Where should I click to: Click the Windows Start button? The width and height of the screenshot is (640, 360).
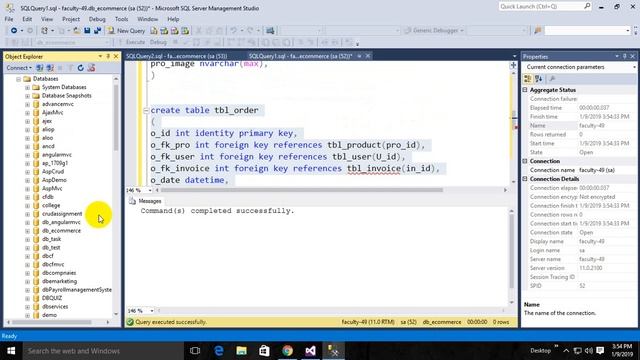tap(11, 351)
